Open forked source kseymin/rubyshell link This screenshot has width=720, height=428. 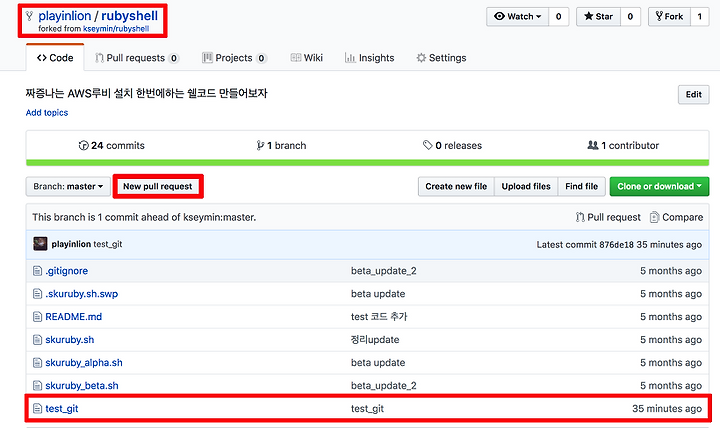116,28
